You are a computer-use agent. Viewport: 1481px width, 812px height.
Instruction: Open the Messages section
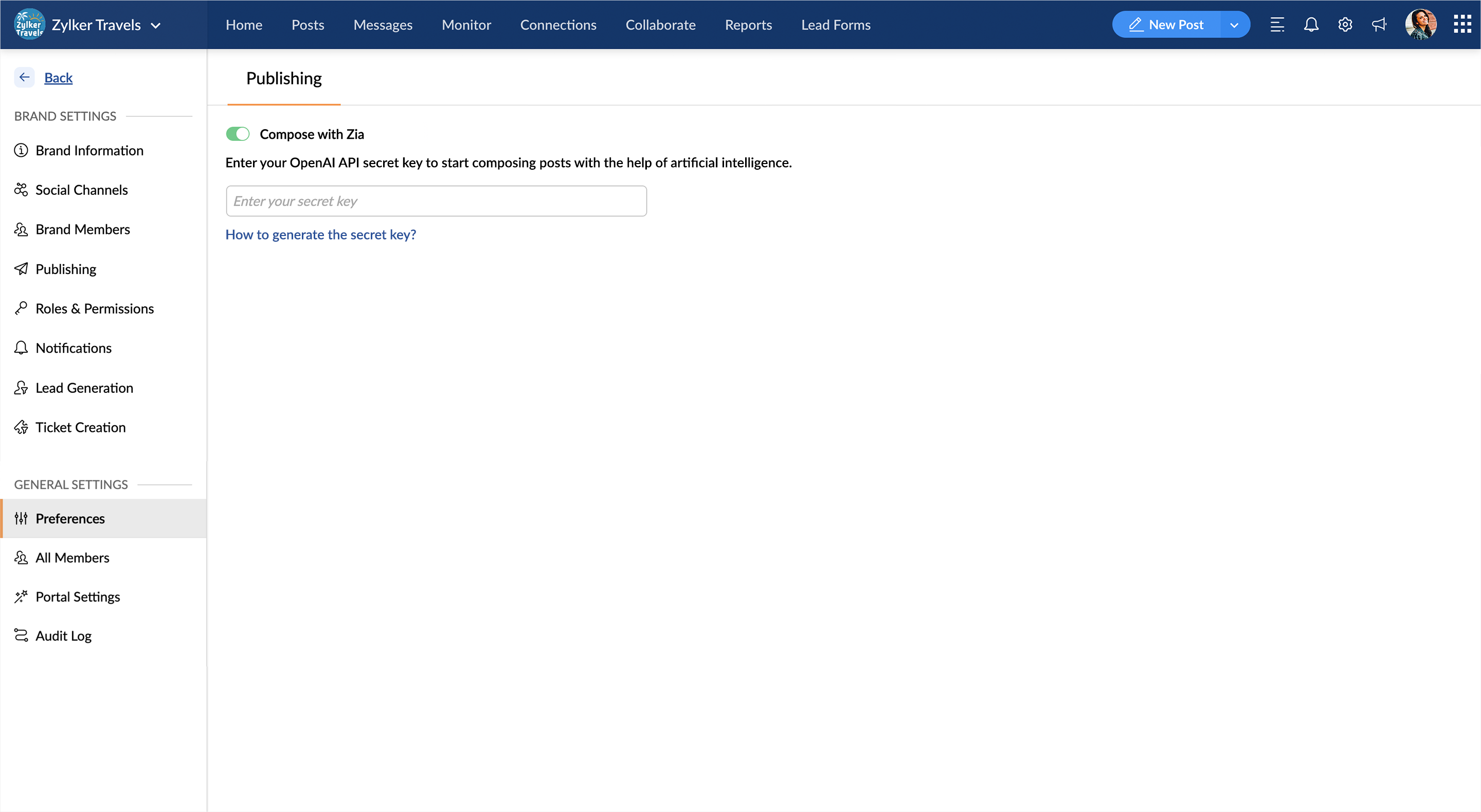(383, 25)
